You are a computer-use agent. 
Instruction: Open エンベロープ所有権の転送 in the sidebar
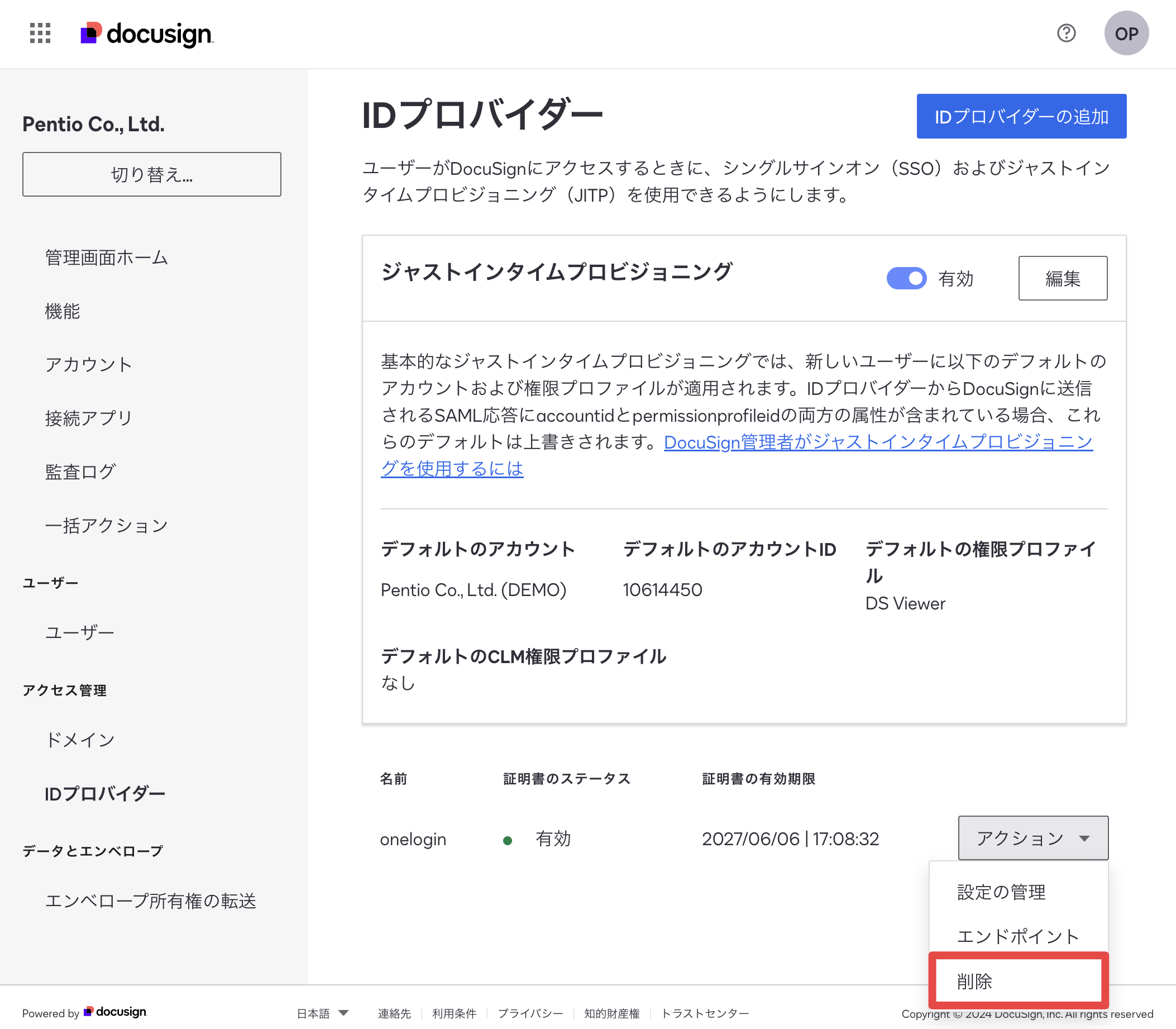150,901
